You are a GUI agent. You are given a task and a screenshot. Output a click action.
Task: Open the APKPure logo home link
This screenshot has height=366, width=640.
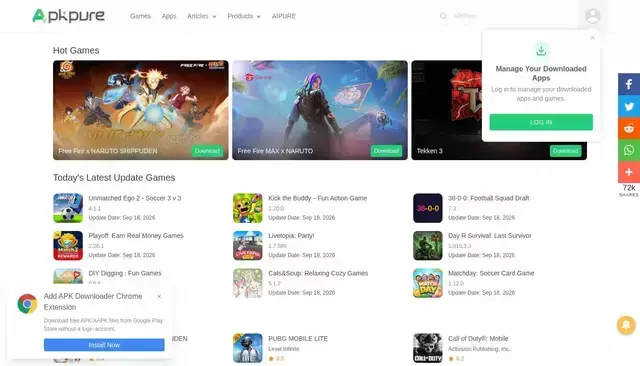69,16
